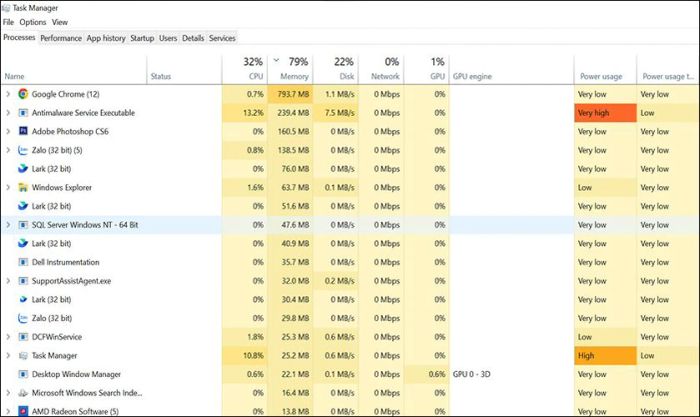Click the Windows Explorer folder icon
The height and width of the screenshot is (417, 700).
(x=22, y=187)
